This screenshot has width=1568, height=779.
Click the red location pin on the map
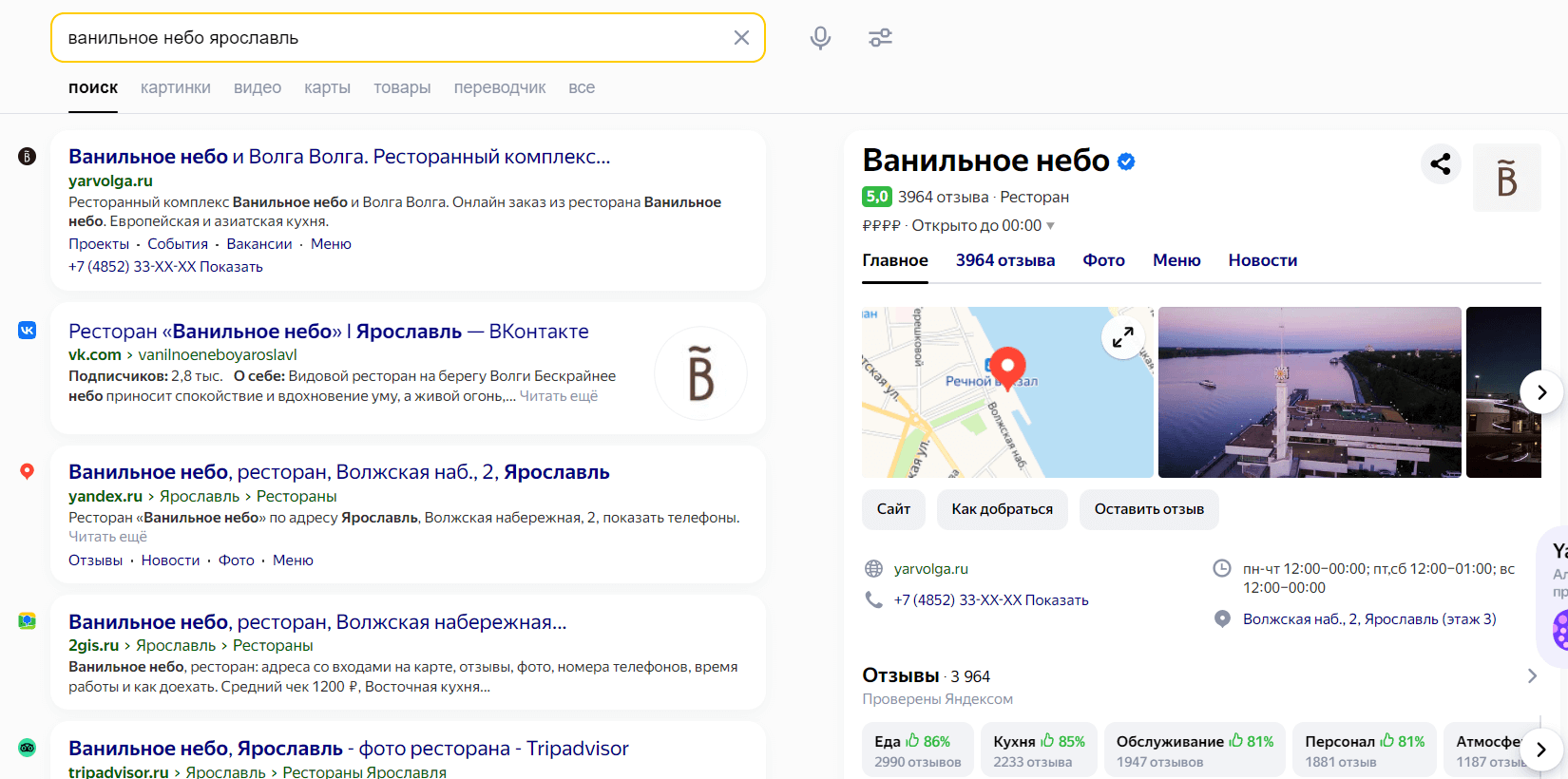[1007, 369]
